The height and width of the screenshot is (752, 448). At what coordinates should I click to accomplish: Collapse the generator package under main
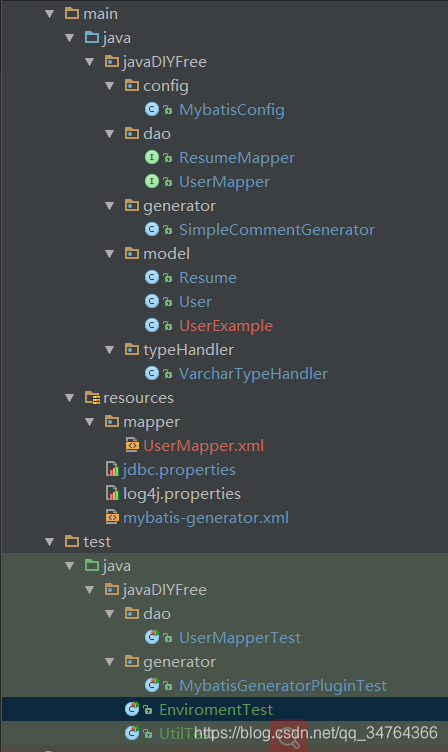pyautogui.click(x=110, y=206)
